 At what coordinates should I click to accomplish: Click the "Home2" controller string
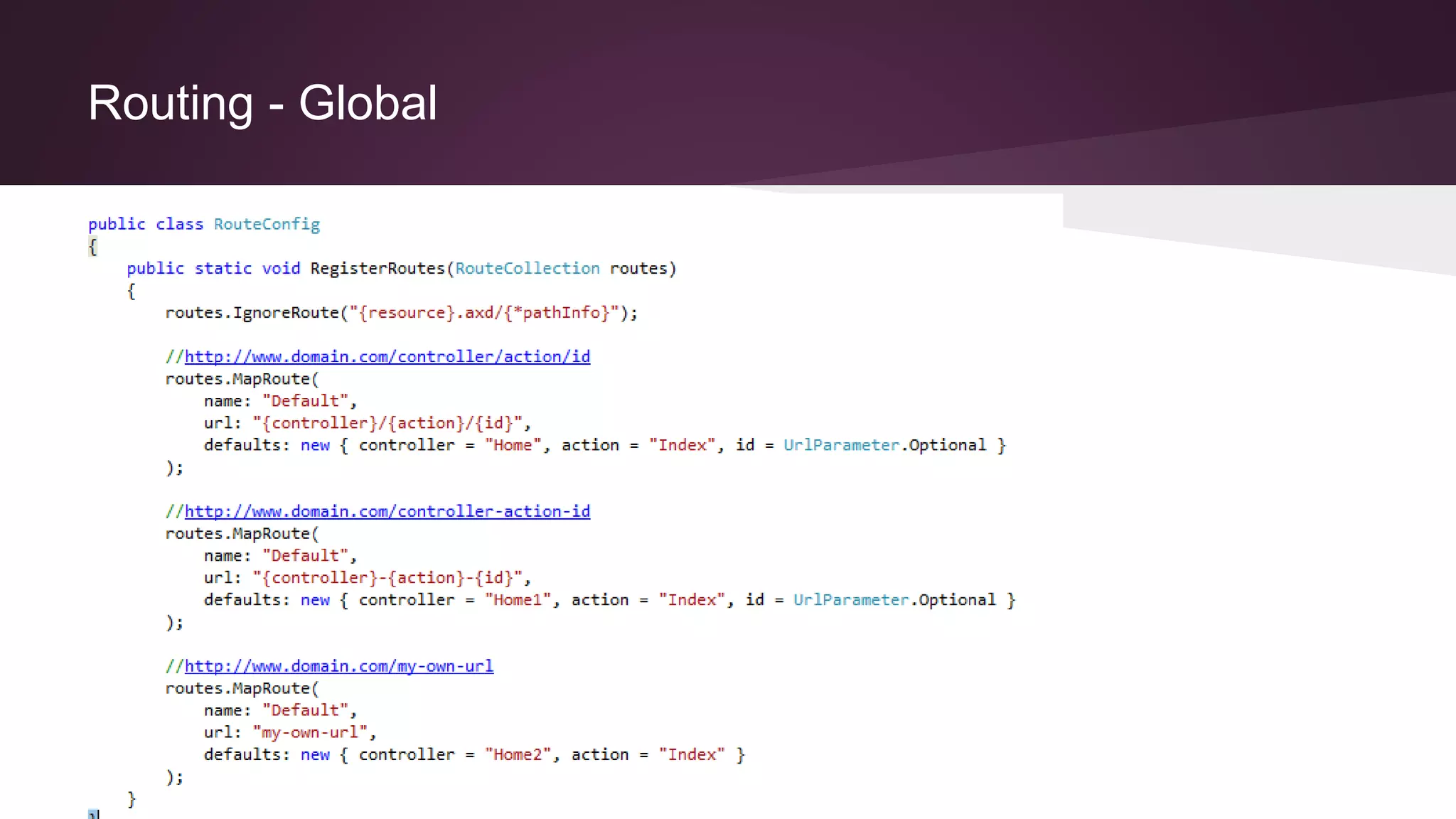518,755
